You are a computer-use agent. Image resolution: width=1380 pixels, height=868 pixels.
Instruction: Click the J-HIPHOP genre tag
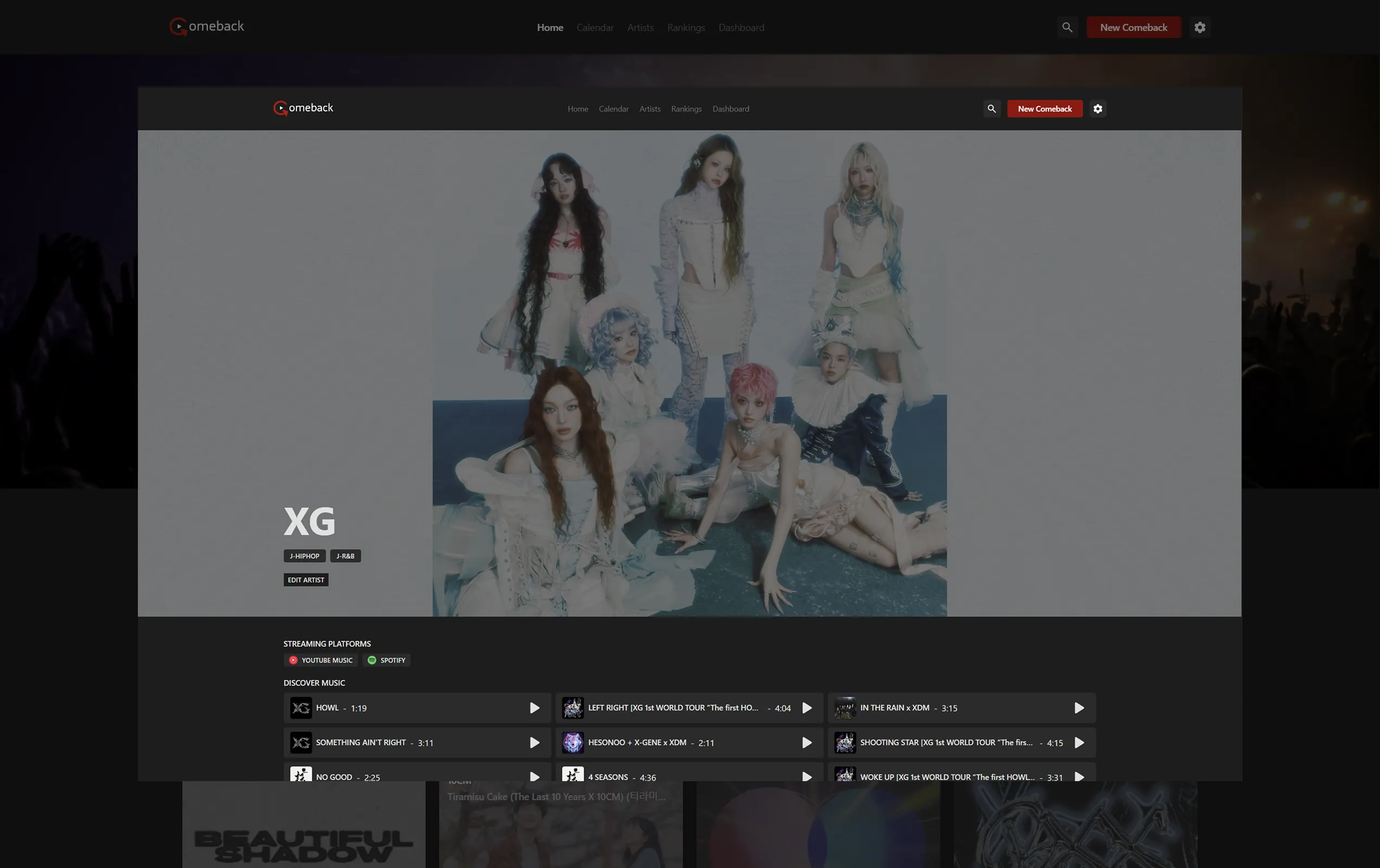[x=305, y=556]
